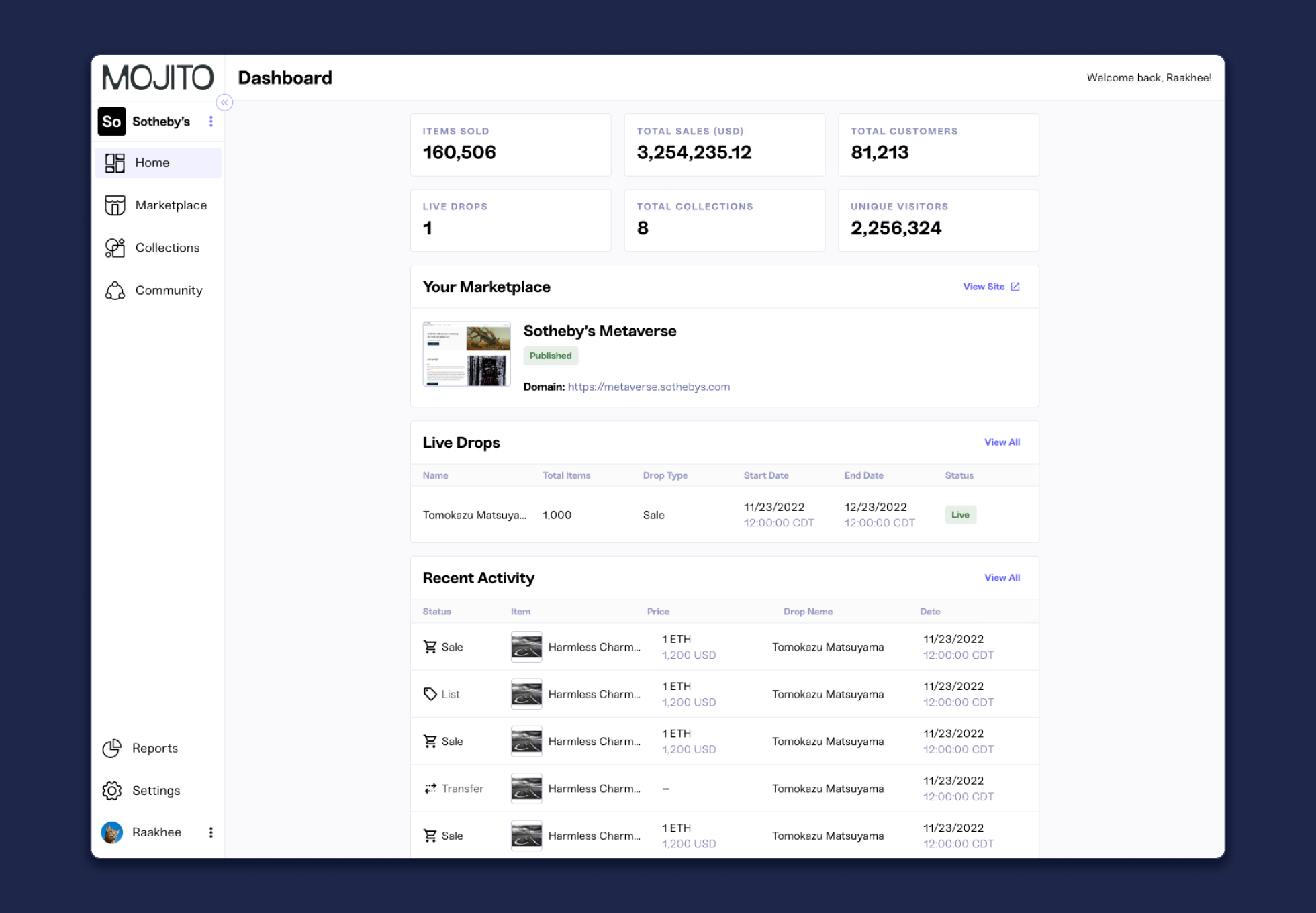Click the 1,000 total items value

(x=557, y=515)
